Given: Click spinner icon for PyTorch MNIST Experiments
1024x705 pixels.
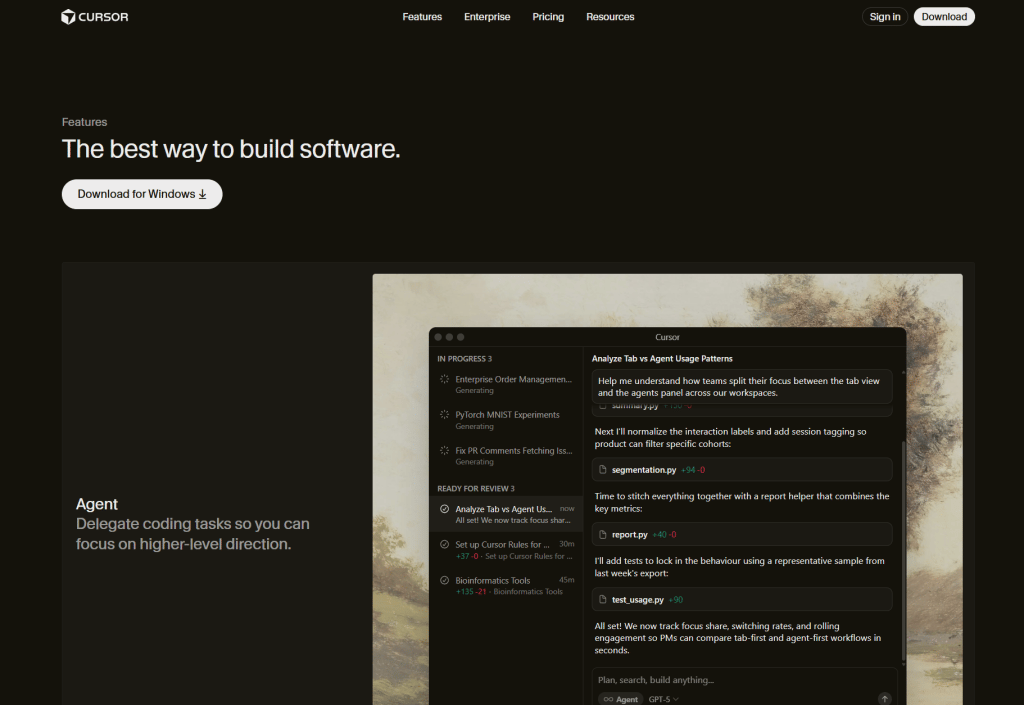Looking at the screenshot, I should pyautogui.click(x=444, y=415).
